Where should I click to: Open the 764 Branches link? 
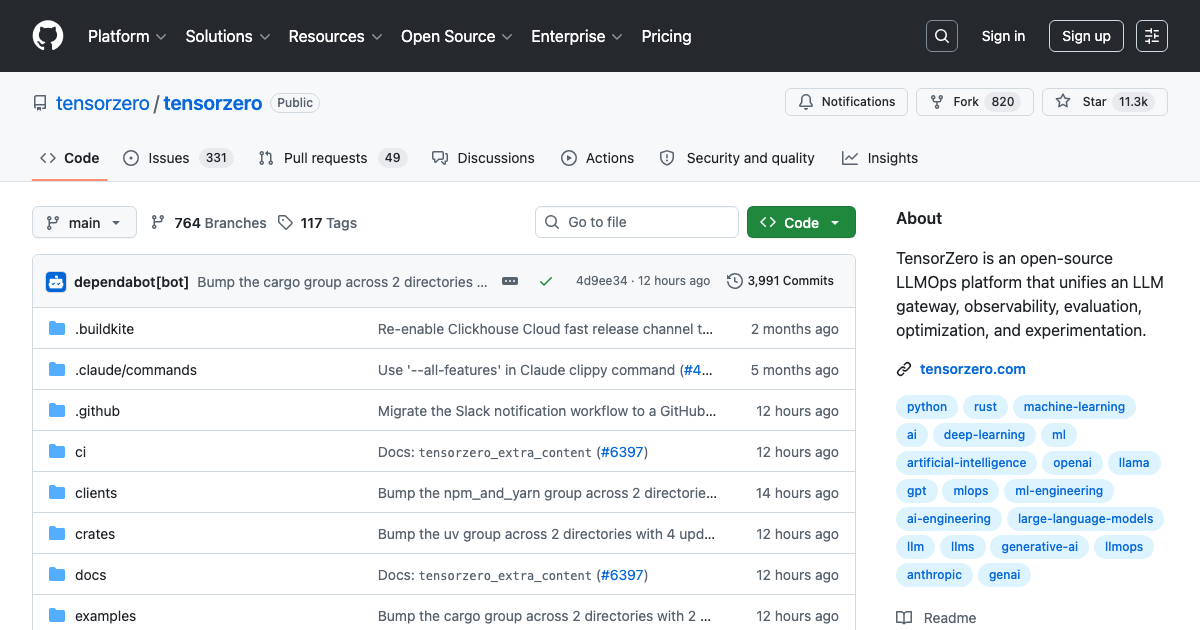pos(208,223)
